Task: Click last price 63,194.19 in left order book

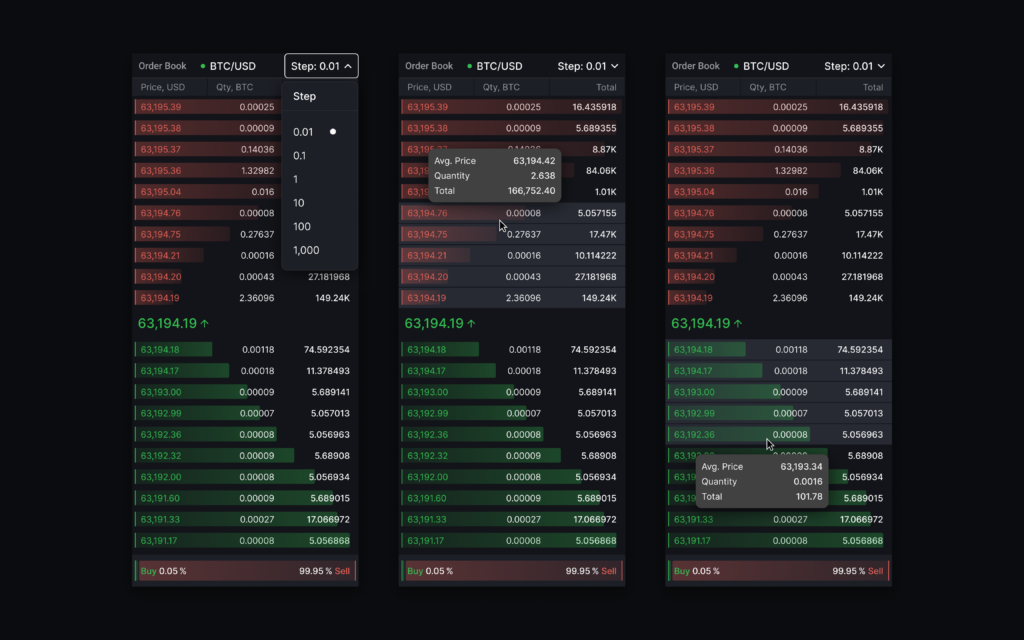Action: (167, 323)
